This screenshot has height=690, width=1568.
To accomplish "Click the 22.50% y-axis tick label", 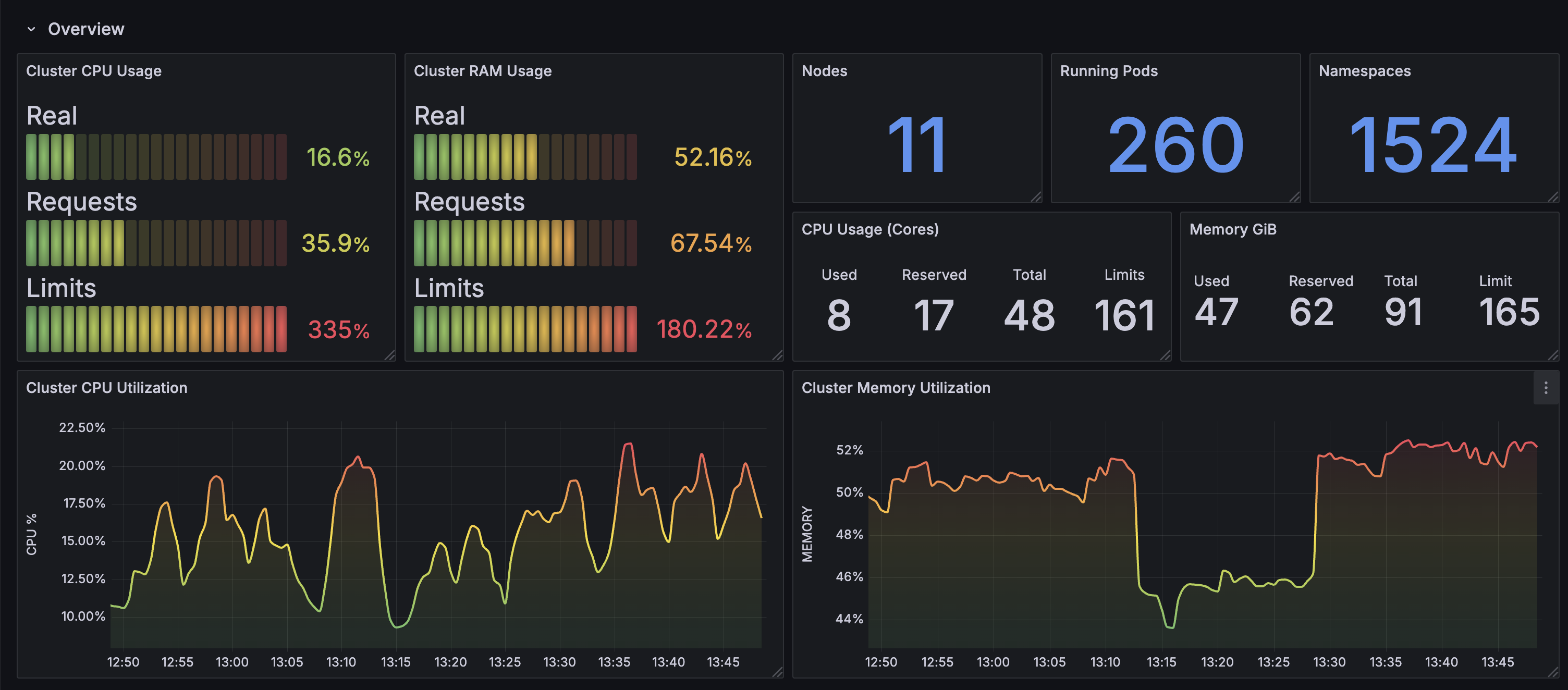I will point(82,428).
